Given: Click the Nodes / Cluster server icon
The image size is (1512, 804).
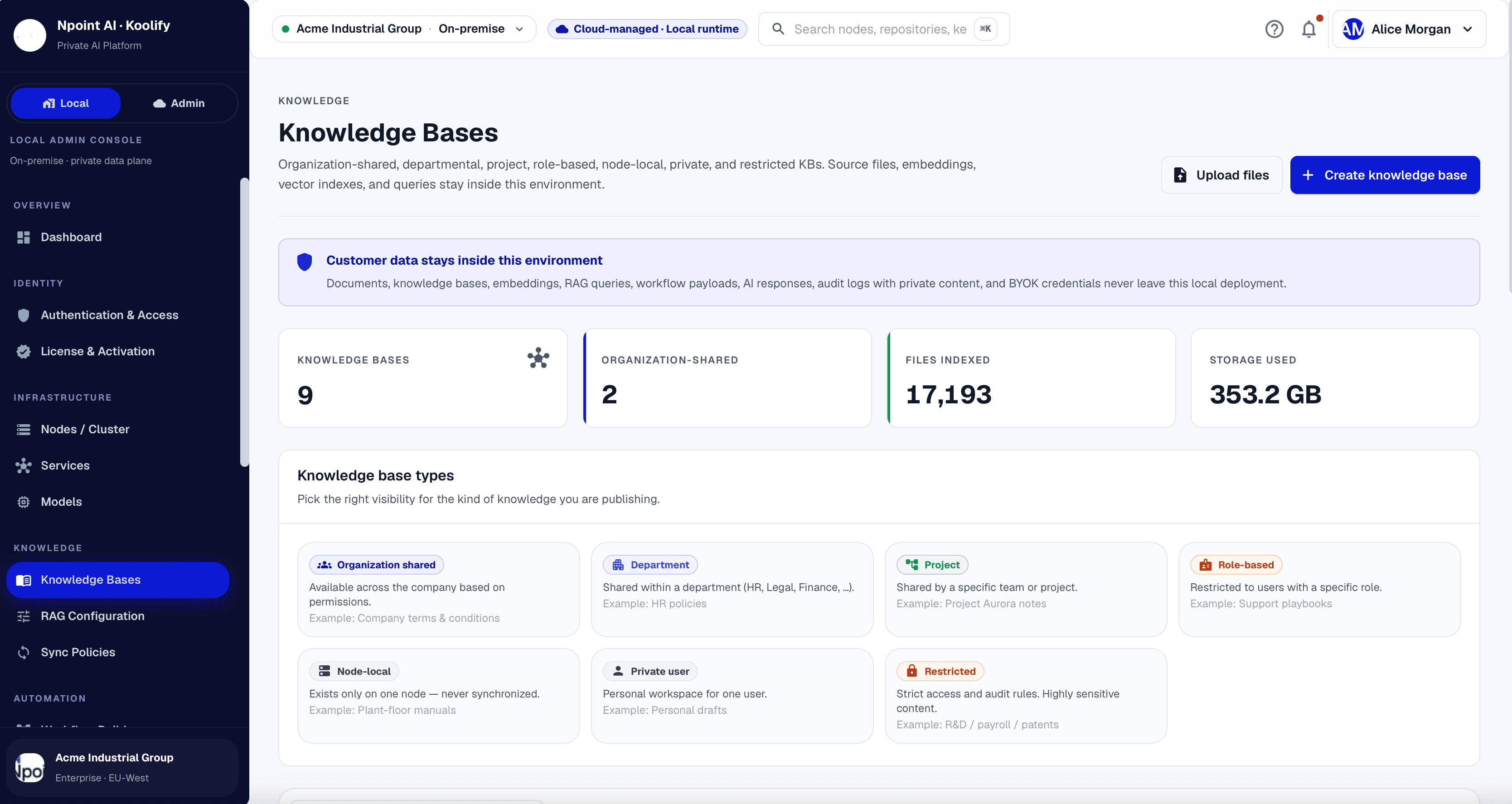Looking at the screenshot, I should pos(24,430).
